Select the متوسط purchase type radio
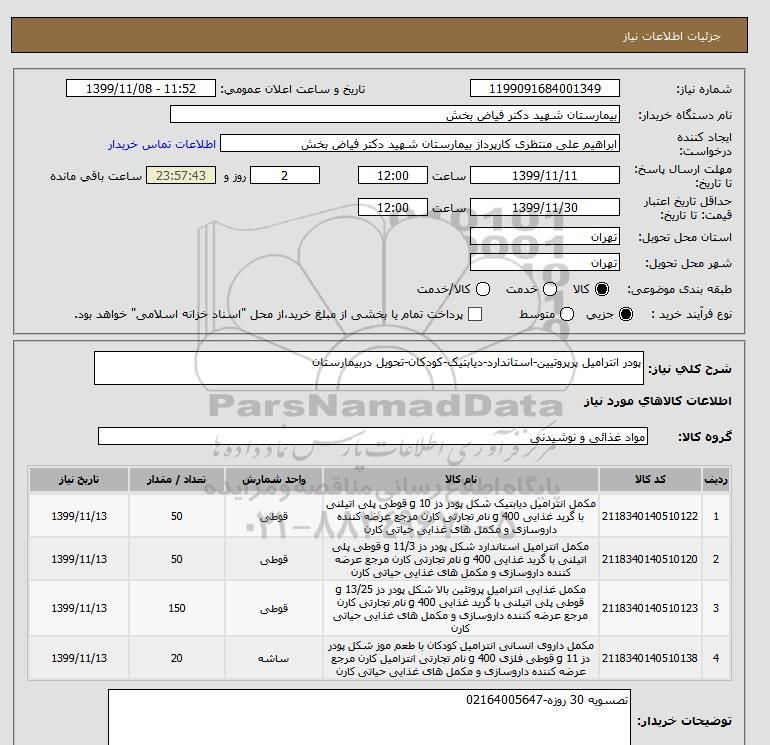This screenshot has width=770, height=745. click(567, 314)
